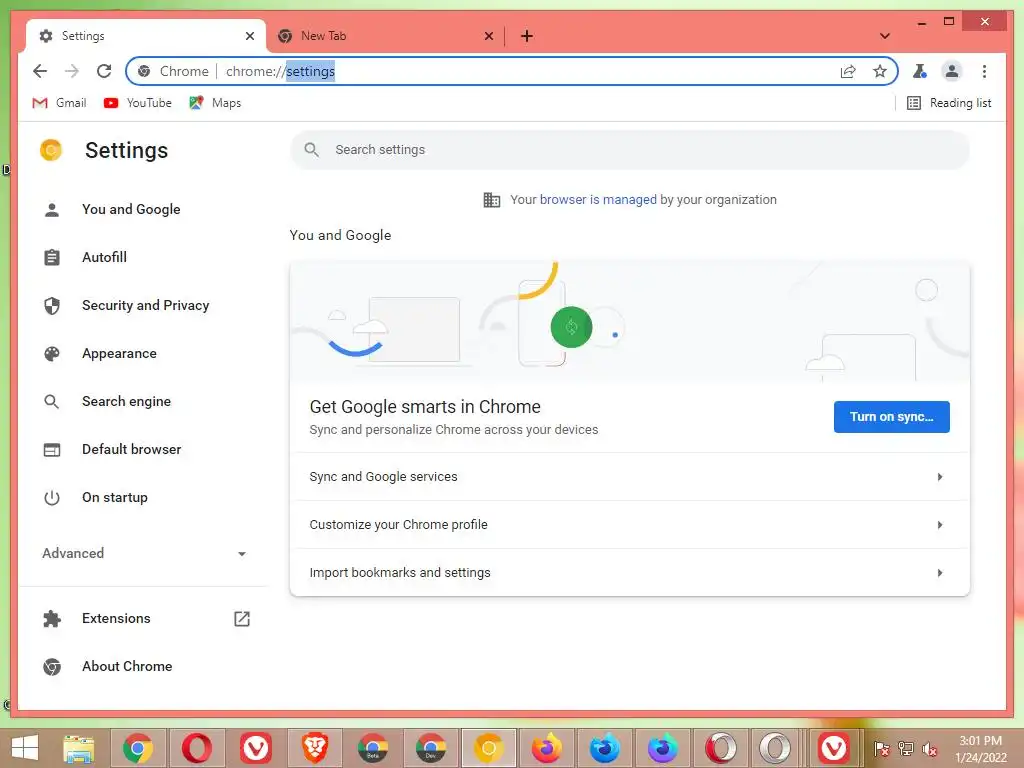Close the New Tab tab
This screenshot has width=1024, height=768.
[488, 36]
